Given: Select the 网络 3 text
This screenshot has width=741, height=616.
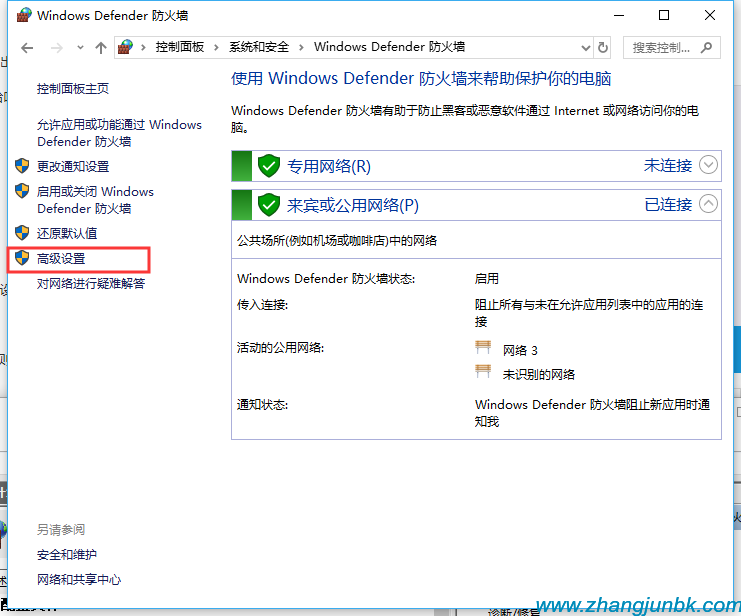Looking at the screenshot, I should (520, 350).
